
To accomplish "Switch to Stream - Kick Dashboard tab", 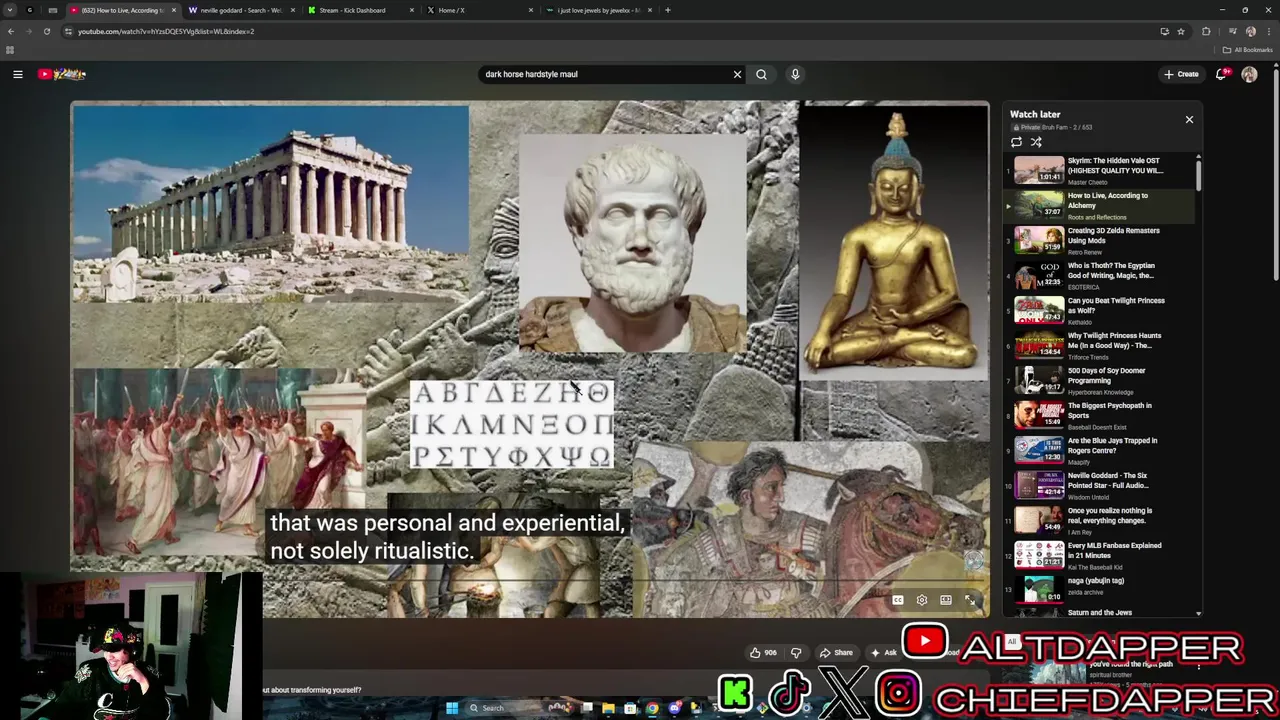I will pyautogui.click(x=360, y=10).
